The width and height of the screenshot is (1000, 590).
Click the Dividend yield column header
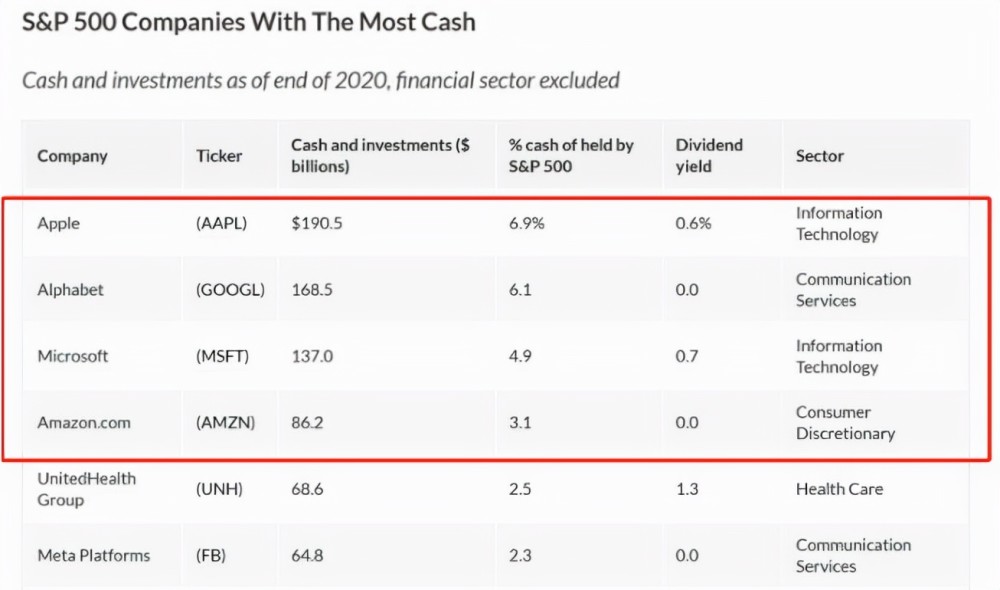pos(709,156)
